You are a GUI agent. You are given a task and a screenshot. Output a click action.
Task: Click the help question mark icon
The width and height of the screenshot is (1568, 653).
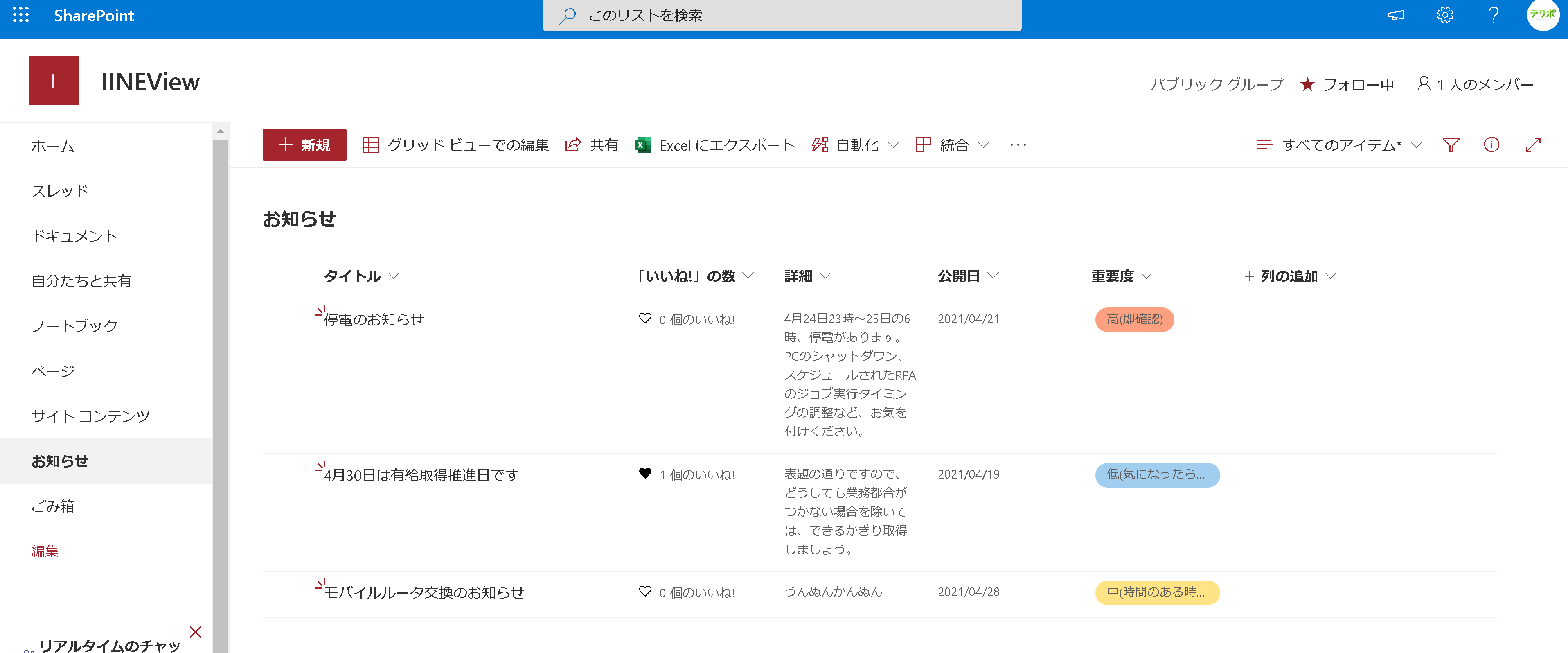[x=1493, y=15]
